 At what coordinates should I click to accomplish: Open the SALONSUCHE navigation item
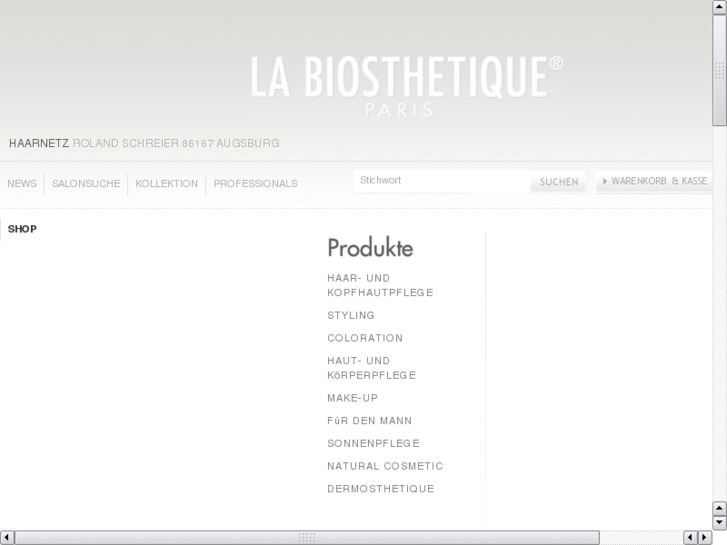(x=86, y=184)
